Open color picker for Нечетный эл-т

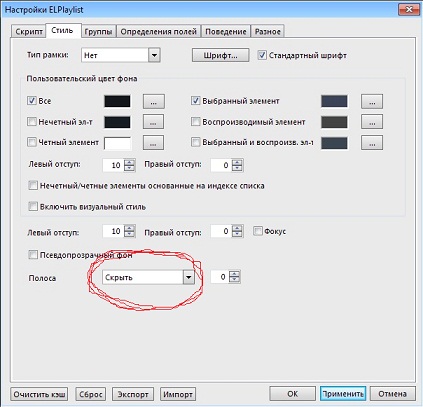click(153, 122)
